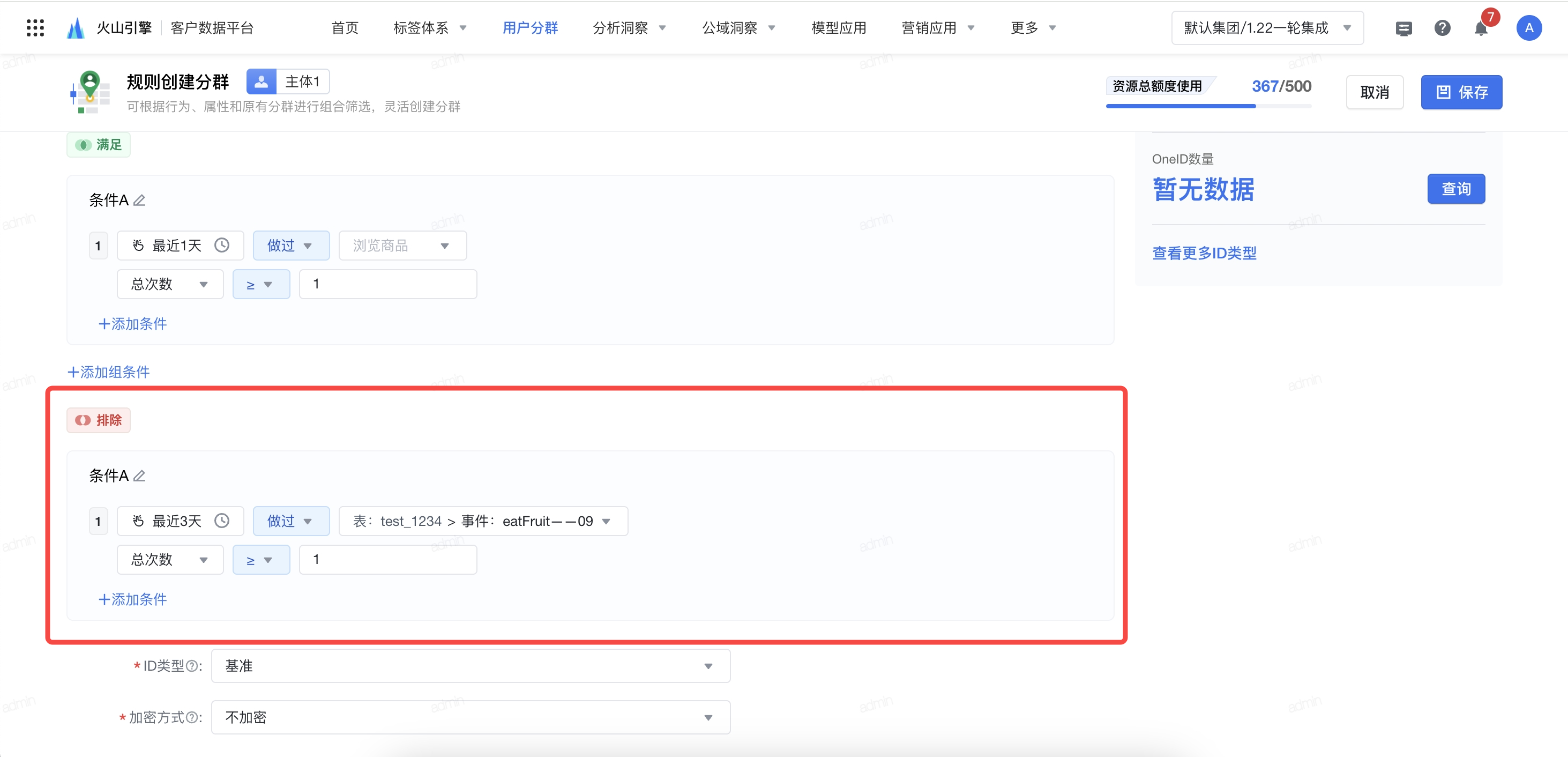Open the 加密方式 不加密 dropdown
This screenshot has width=1568, height=757.
(x=471, y=717)
